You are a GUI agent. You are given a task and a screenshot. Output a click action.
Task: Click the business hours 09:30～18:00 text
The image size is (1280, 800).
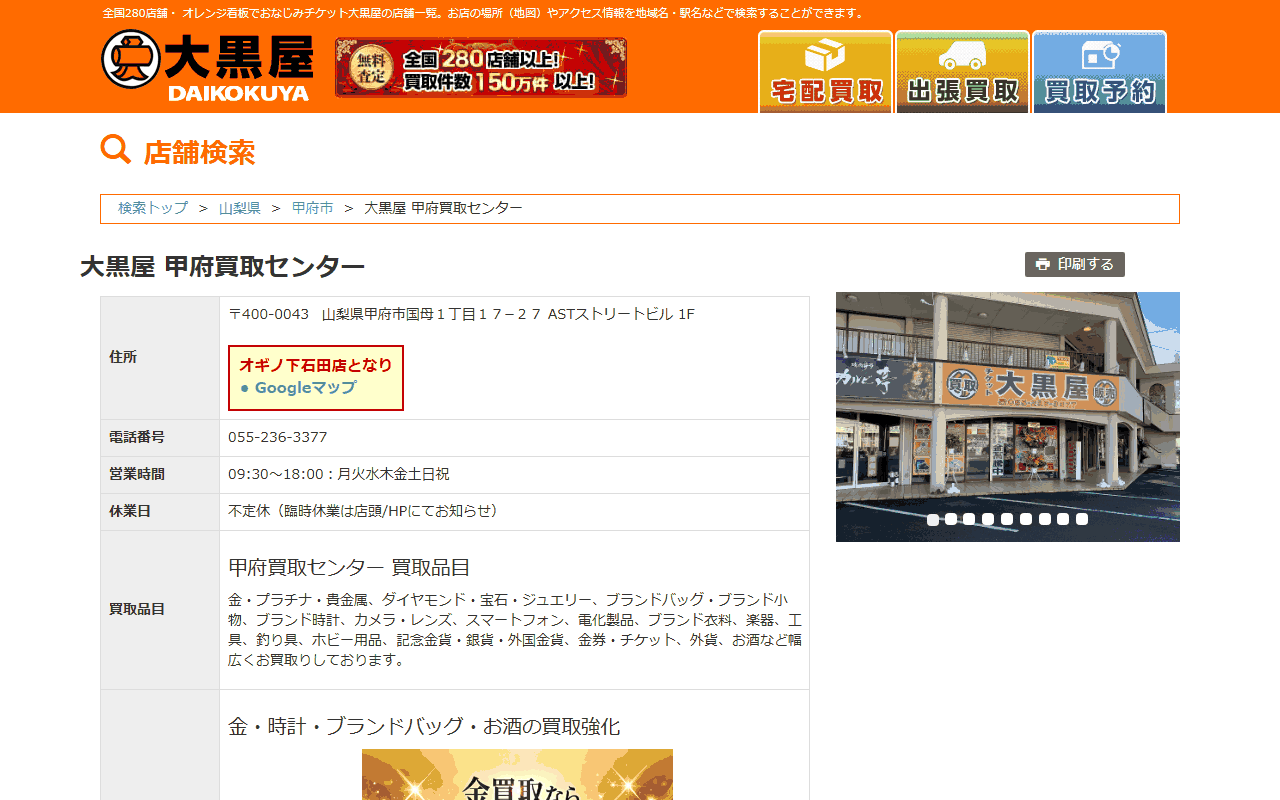point(339,474)
